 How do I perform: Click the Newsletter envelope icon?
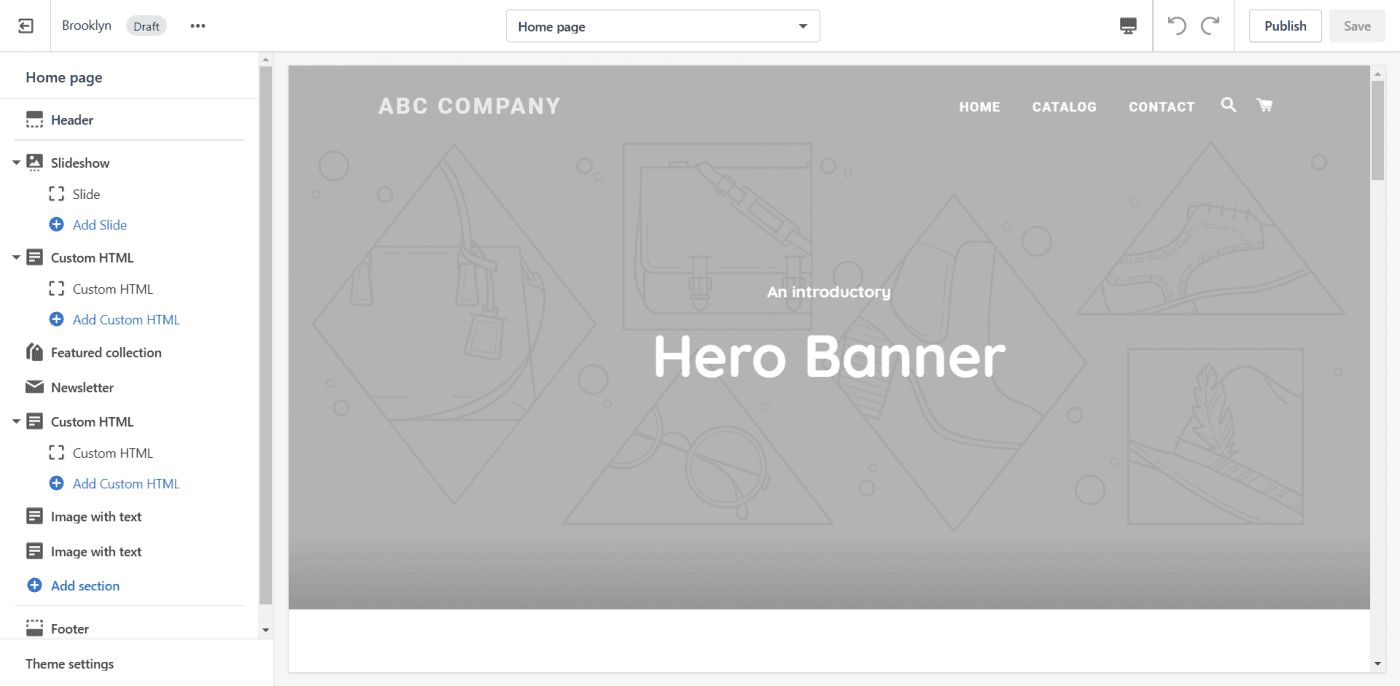point(34,387)
